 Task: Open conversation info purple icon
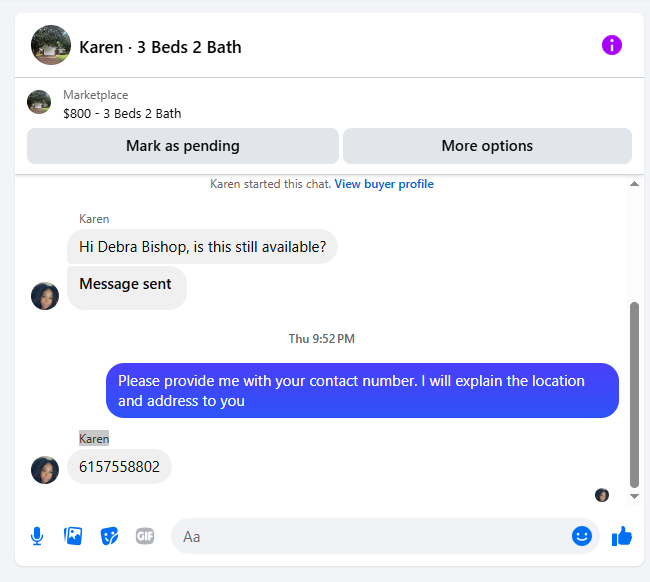click(612, 45)
